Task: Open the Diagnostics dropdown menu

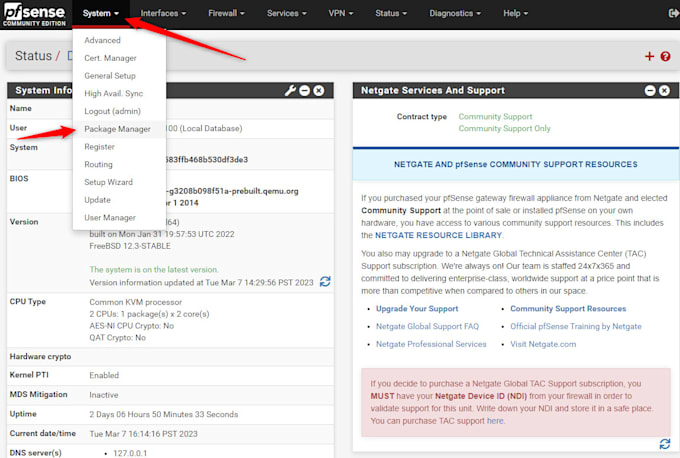Action: 454,13
